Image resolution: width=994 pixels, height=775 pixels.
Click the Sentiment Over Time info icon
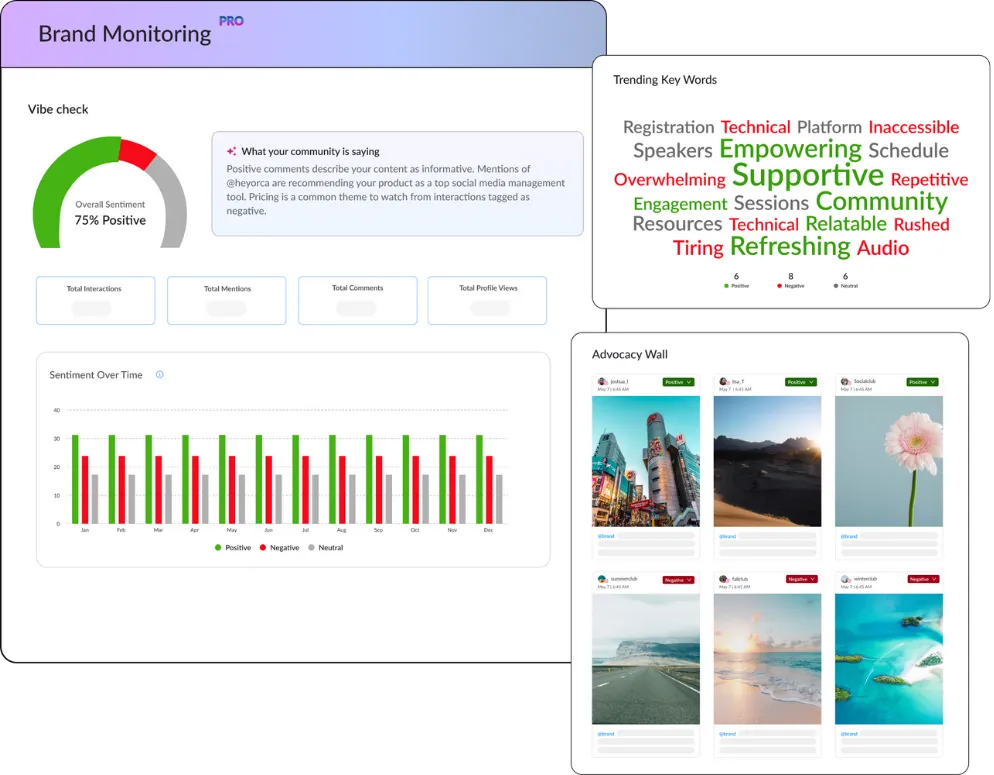click(x=159, y=375)
